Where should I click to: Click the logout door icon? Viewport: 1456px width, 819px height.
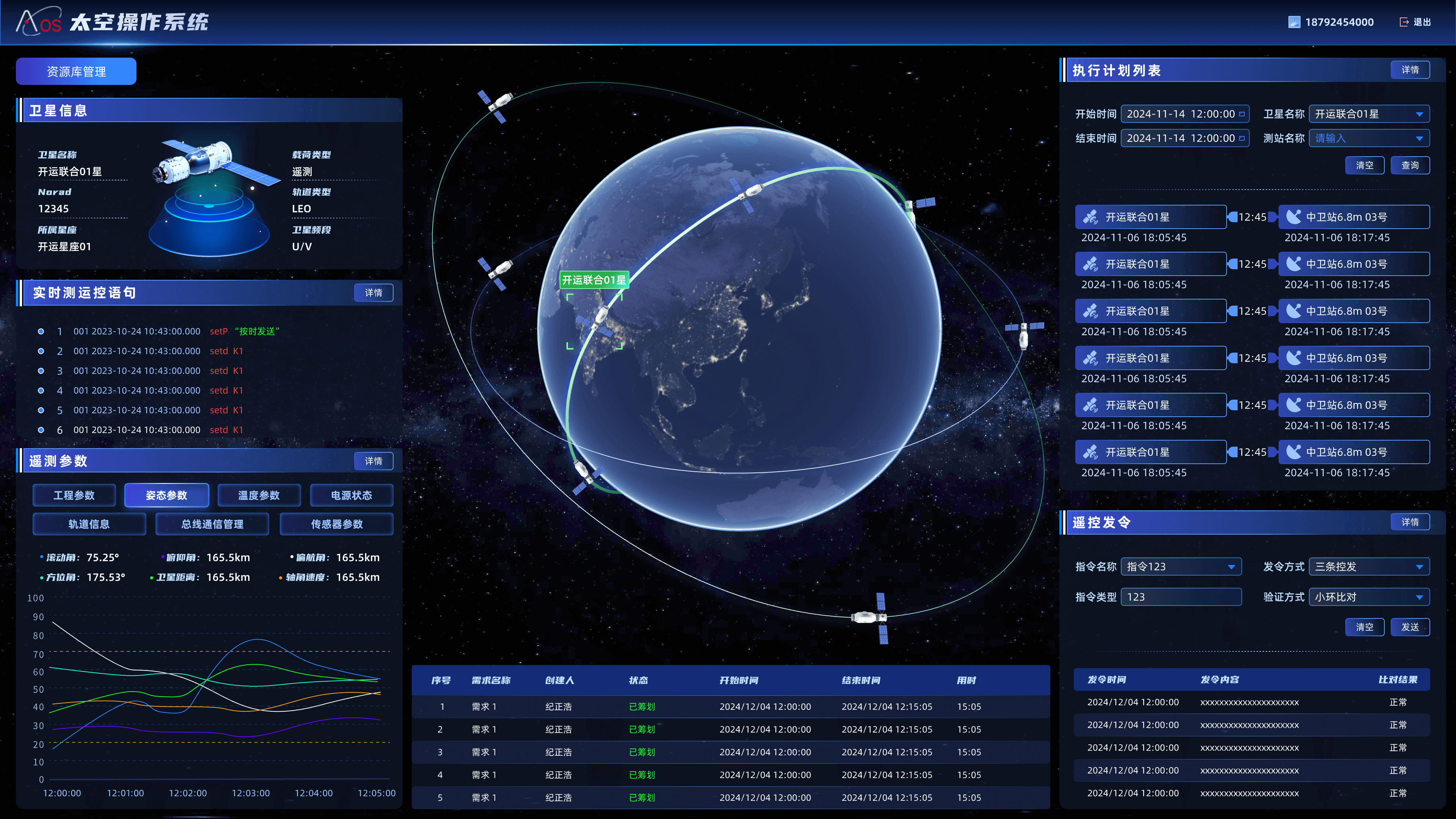(x=1404, y=22)
